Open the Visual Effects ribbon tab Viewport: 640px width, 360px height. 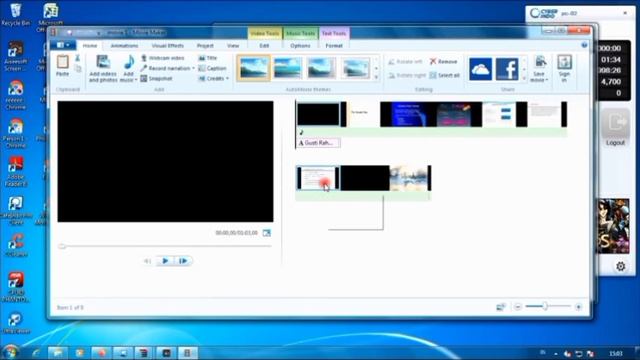(167, 46)
